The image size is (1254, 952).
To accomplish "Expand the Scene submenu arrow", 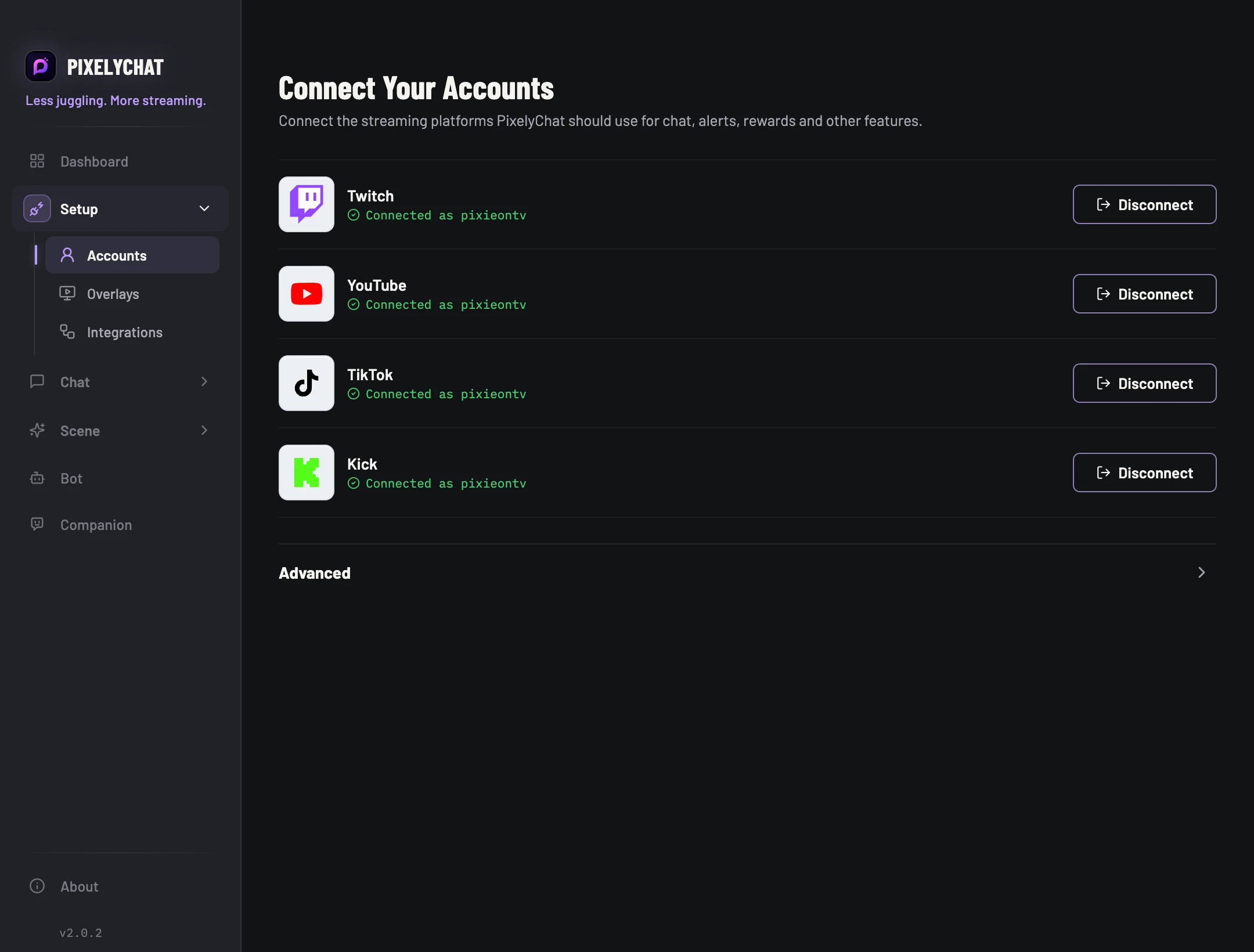I will (204, 430).
